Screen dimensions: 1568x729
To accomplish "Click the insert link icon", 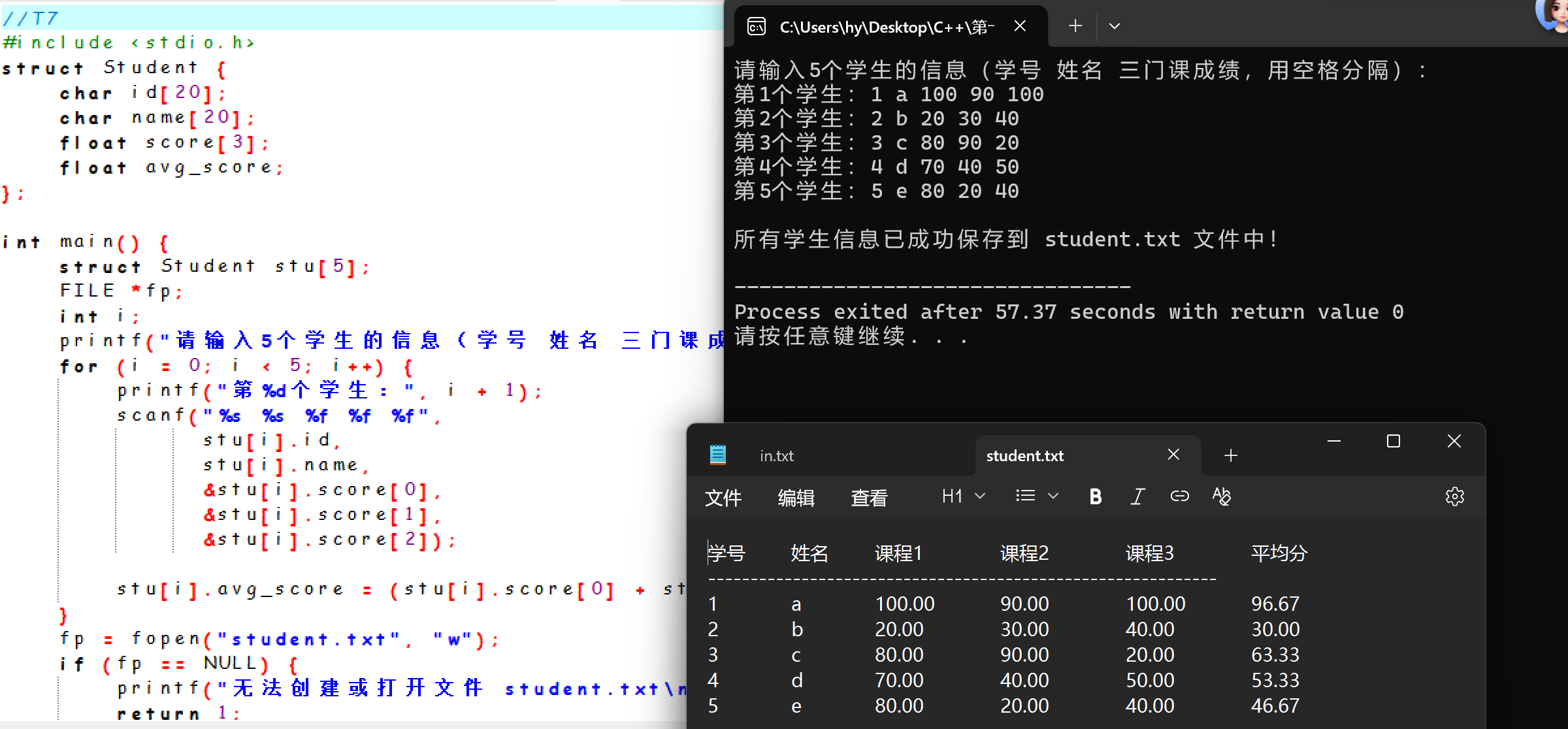I will (x=1179, y=496).
